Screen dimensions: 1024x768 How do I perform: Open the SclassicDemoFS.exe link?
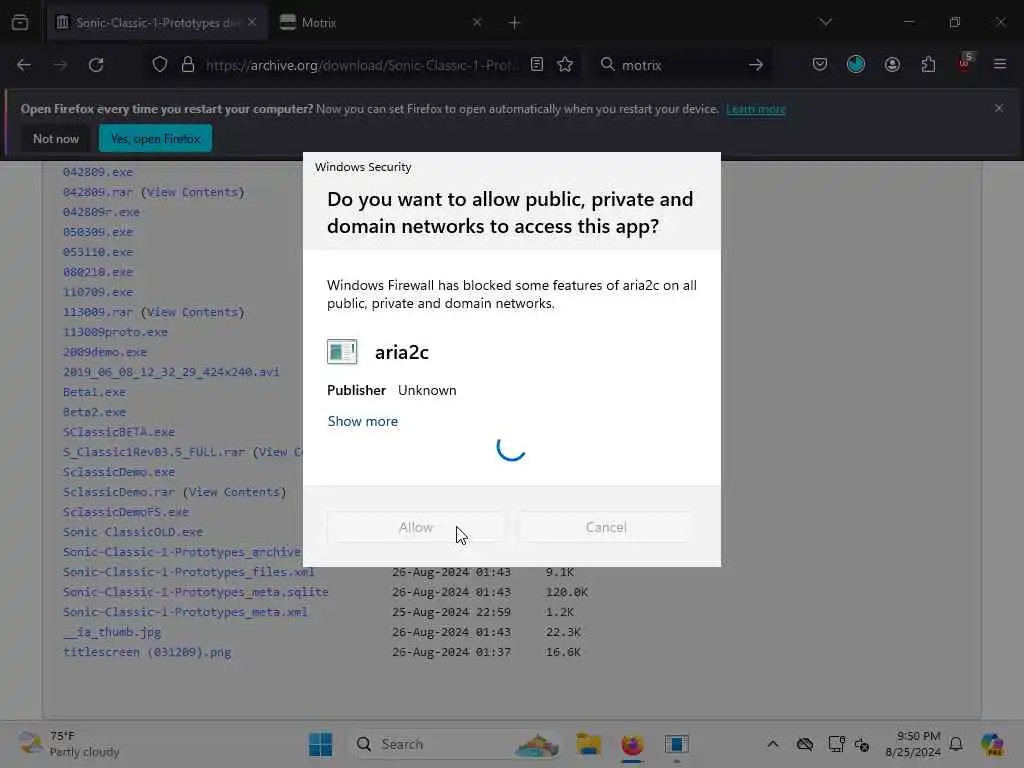coord(126,512)
